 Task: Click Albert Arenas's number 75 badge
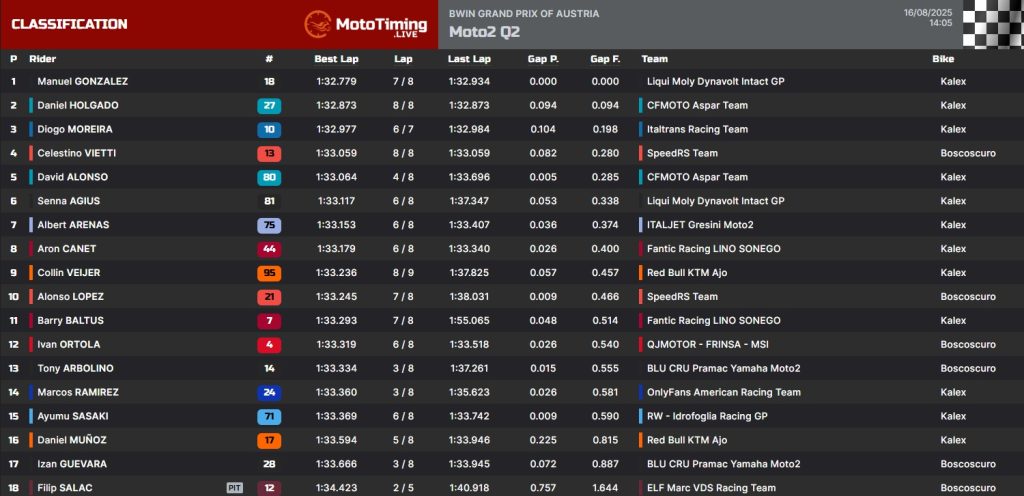(x=269, y=225)
